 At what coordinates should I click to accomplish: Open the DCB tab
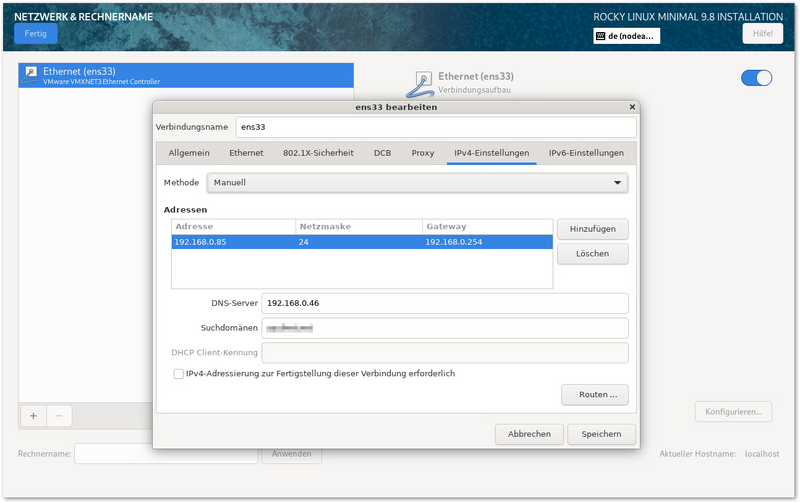(x=382, y=153)
